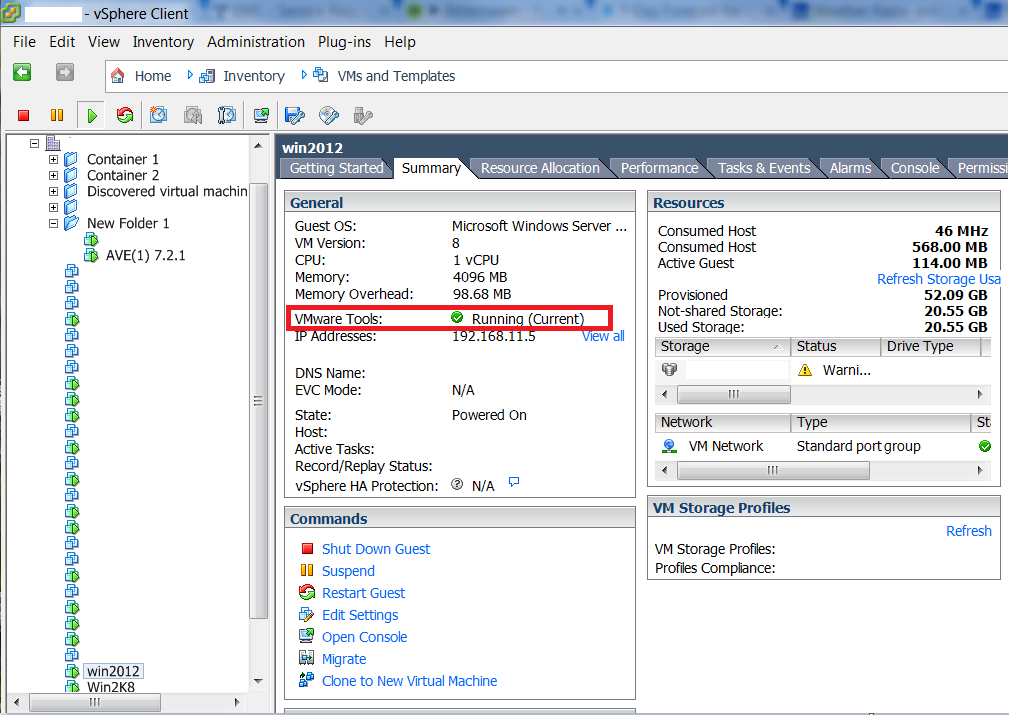Select the Tasks & Events tab
This screenshot has height=715, width=1009.
pos(764,167)
